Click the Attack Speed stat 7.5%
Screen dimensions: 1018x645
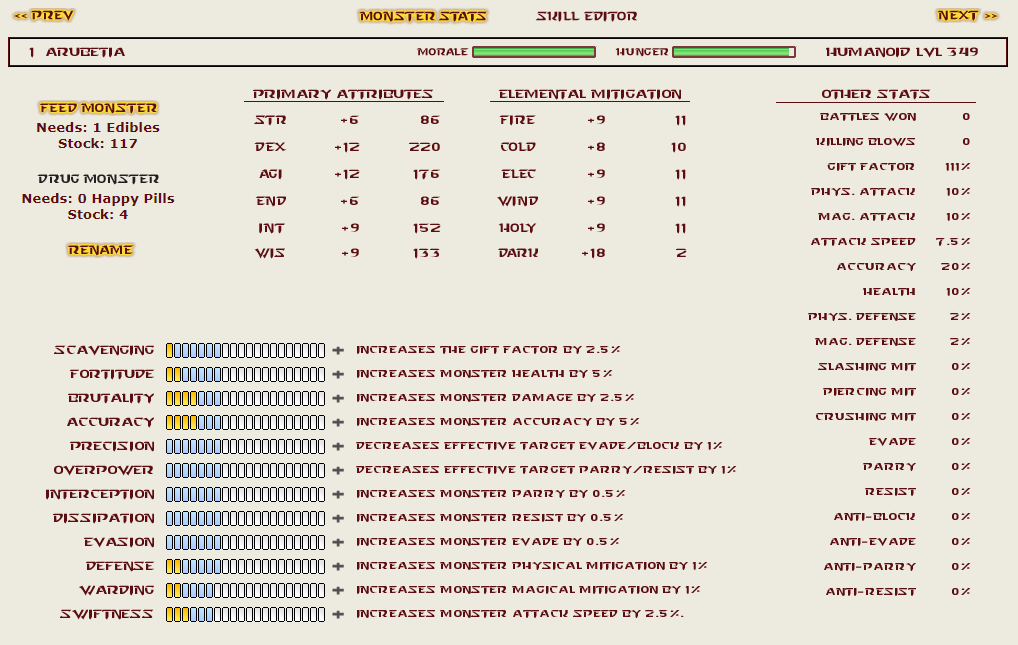tap(953, 242)
